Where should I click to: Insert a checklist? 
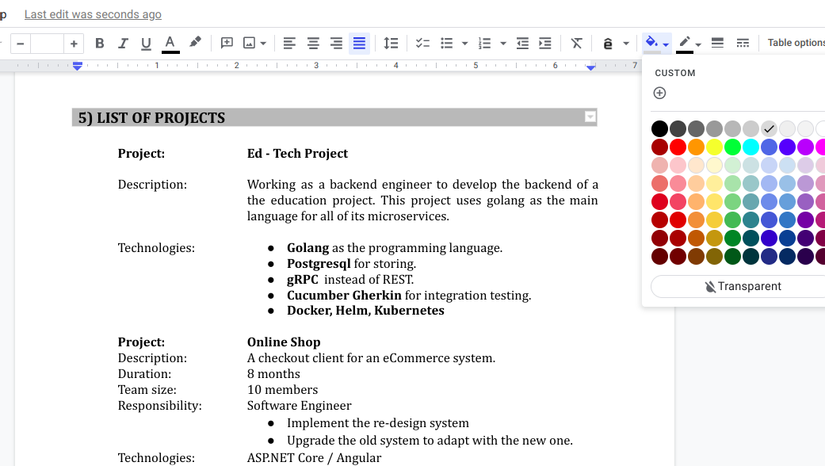[422, 43]
